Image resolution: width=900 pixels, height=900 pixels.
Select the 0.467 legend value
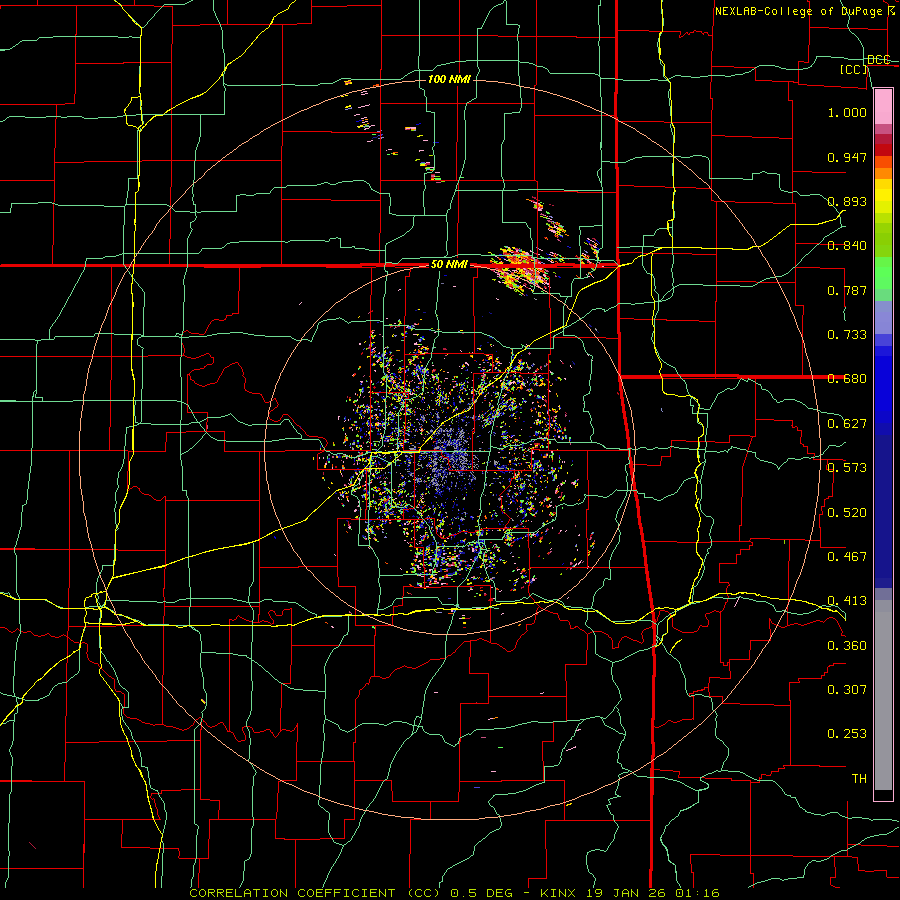(847, 557)
